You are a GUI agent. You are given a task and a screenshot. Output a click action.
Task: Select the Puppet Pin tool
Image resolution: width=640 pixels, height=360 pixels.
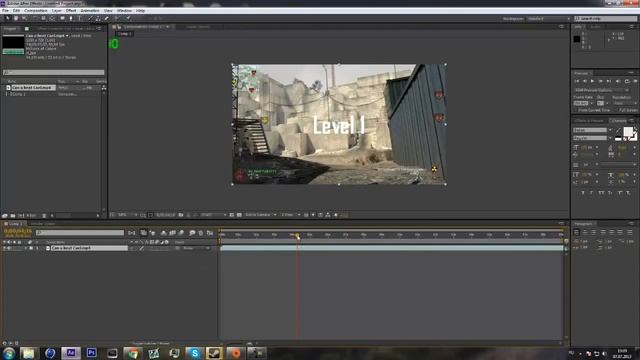tap(128, 18)
